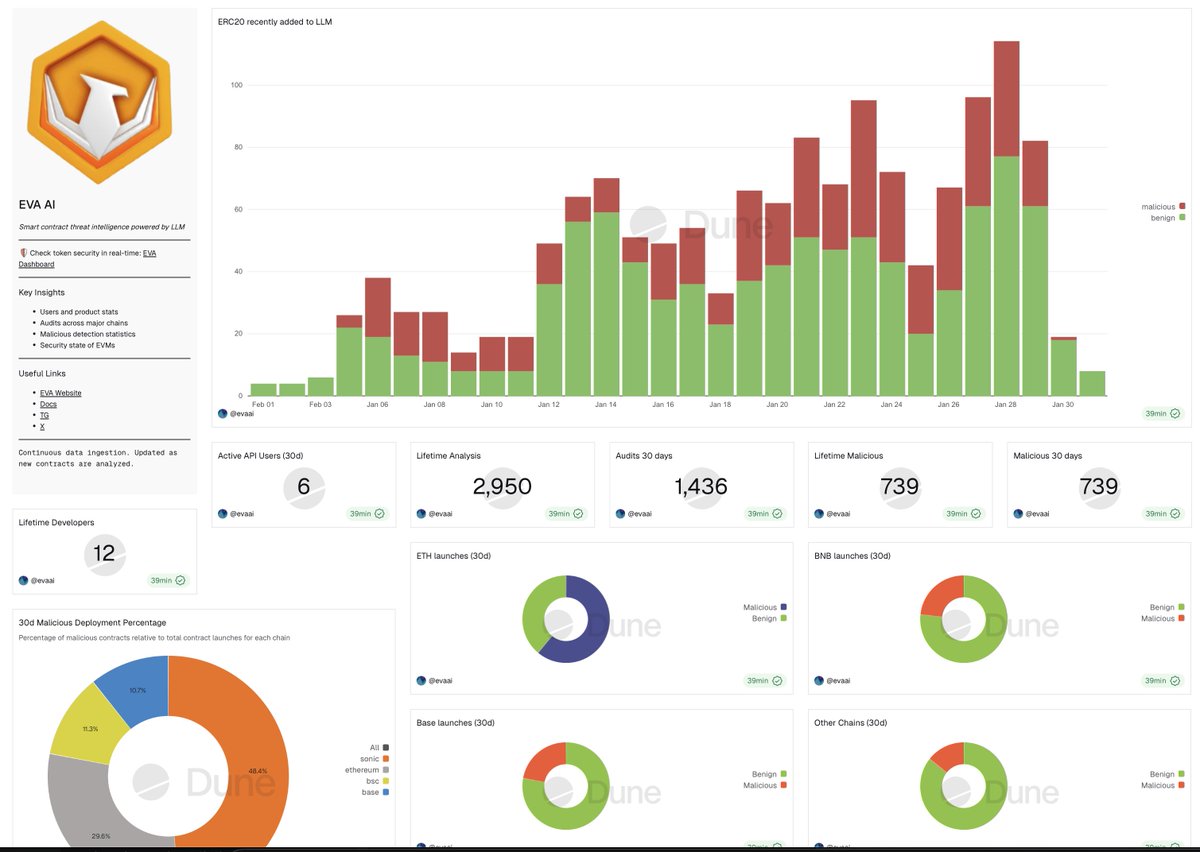
Task: Toggle Malicious in Base launches legend
Action: pos(765,785)
